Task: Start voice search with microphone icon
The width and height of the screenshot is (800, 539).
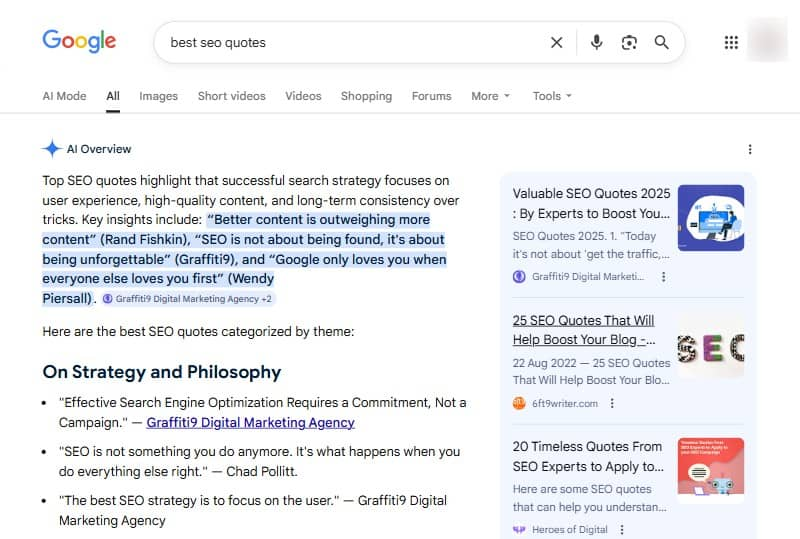Action: click(596, 42)
